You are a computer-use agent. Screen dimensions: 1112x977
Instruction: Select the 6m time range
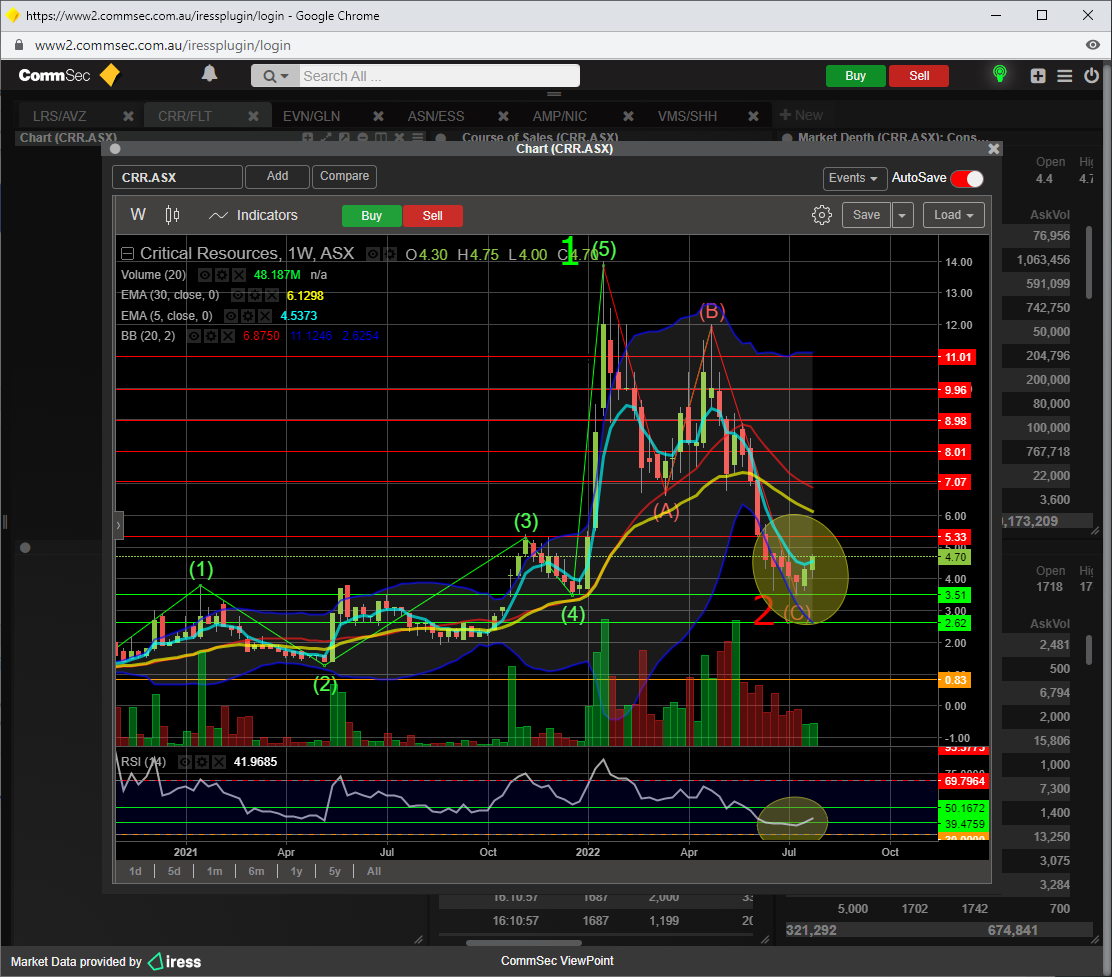pyautogui.click(x=256, y=871)
